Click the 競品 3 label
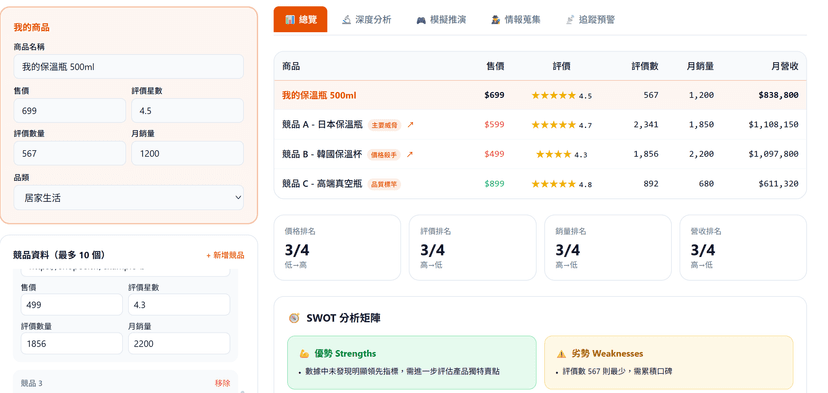 (x=32, y=383)
